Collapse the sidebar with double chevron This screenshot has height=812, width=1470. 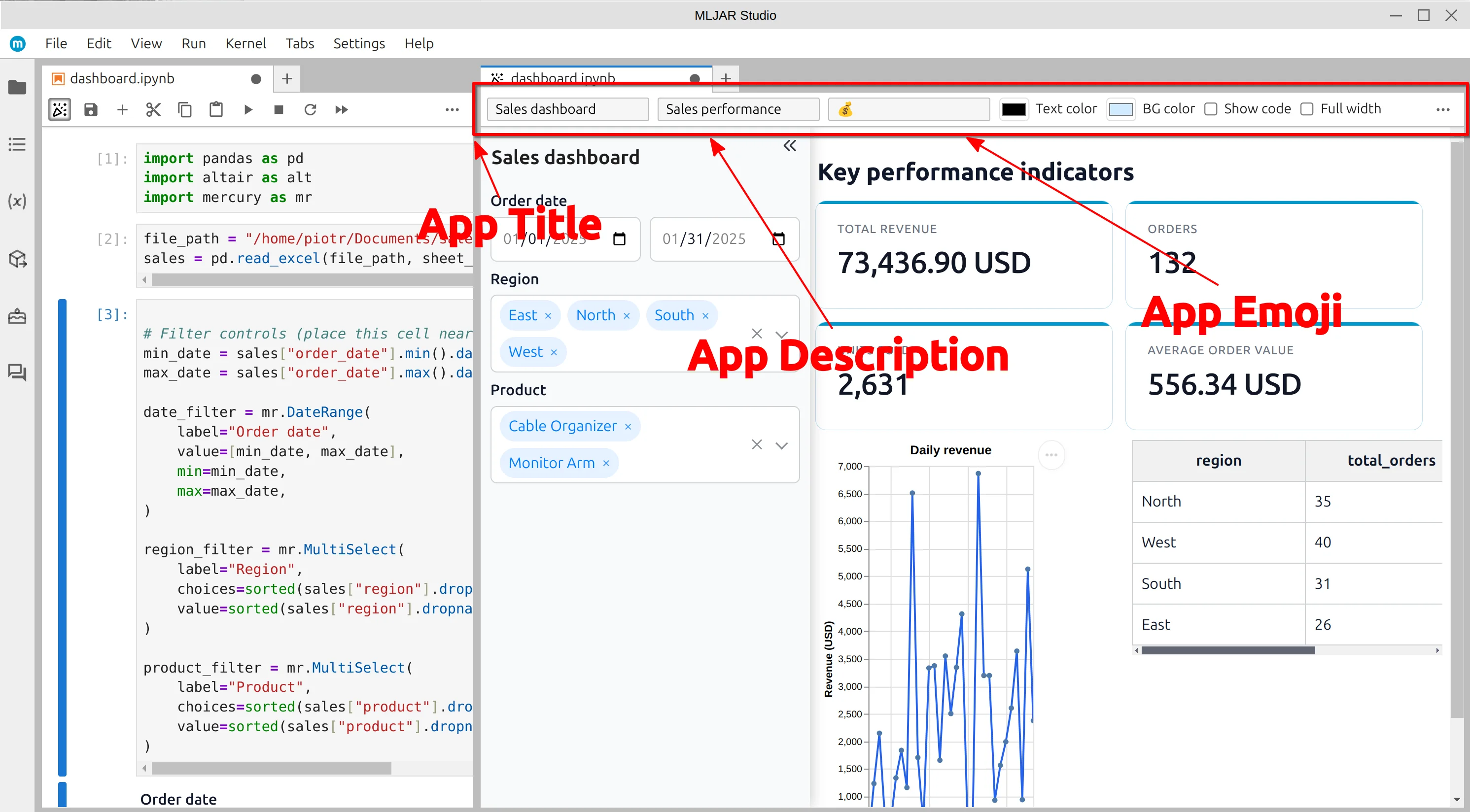click(x=790, y=146)
